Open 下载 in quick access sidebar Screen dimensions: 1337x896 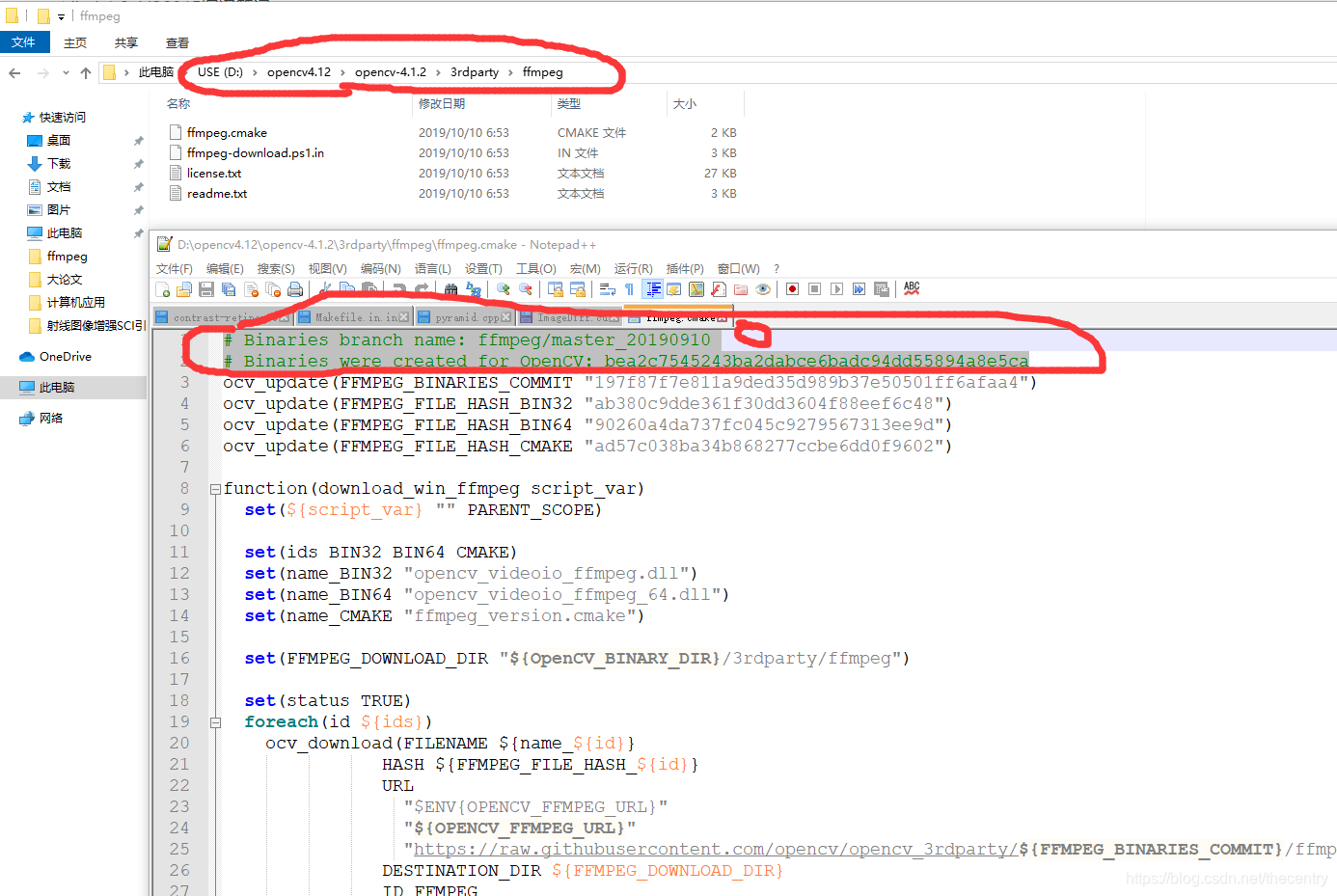pyautogui.click(x=59, y=164)
